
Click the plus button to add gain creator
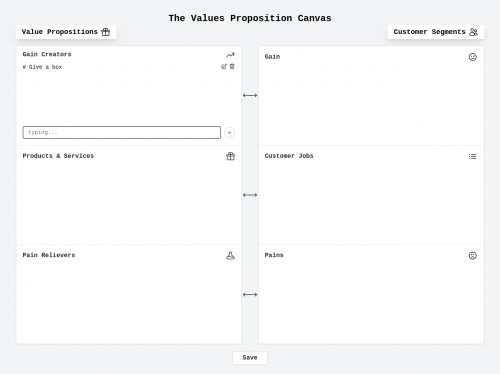click(229, 132)
